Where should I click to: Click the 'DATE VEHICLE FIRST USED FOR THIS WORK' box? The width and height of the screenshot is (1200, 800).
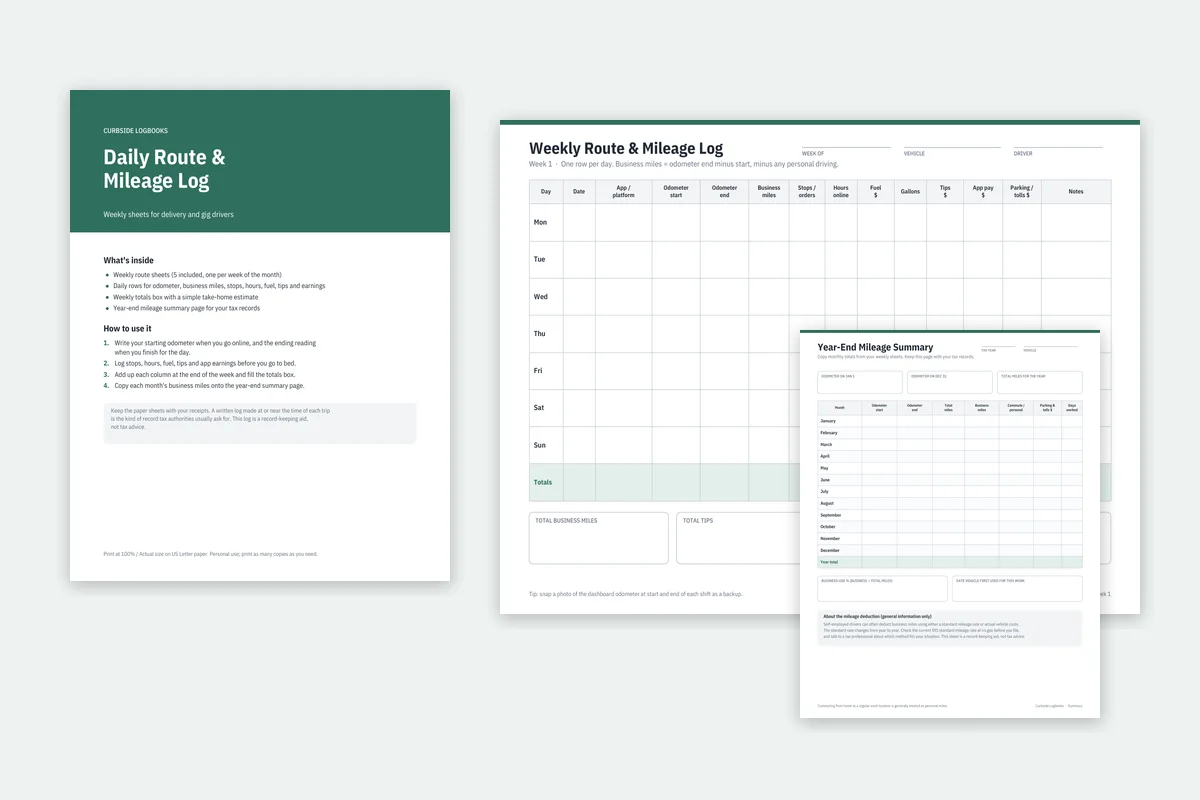click(1017, 588)
